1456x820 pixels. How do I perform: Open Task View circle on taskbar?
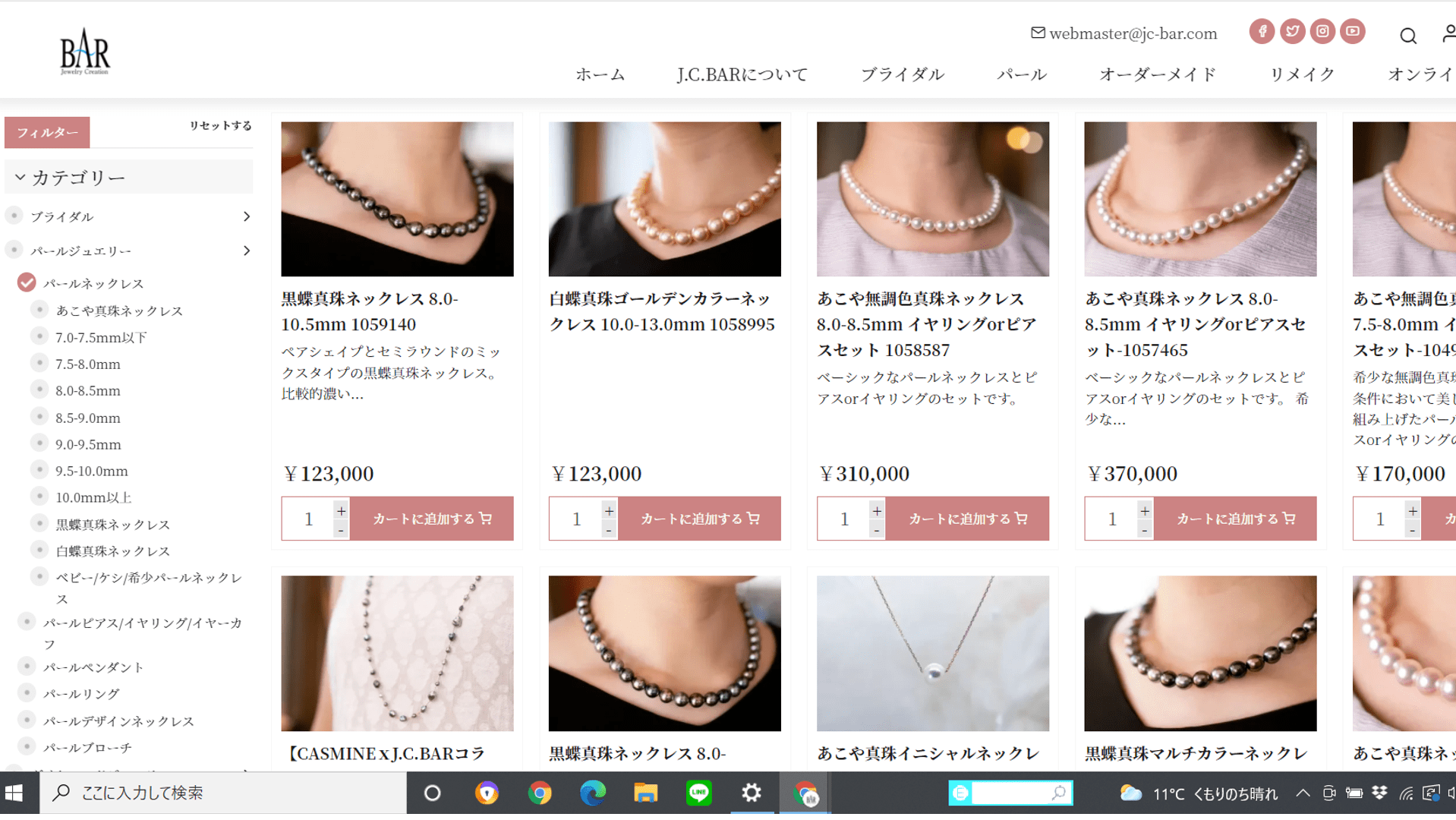432,793
